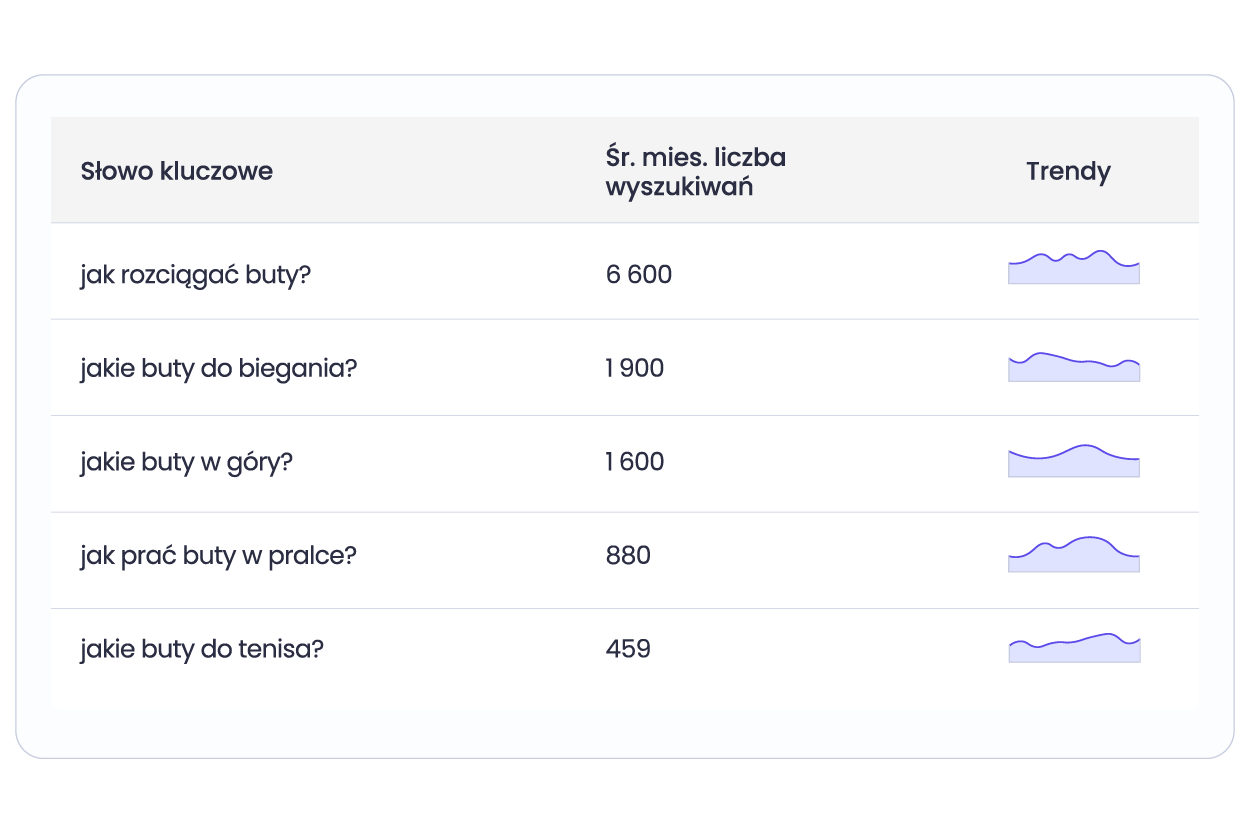Click the 'Trendy' column header
This screenshot has height=834, width=1250.
[x=1068, y=171]
